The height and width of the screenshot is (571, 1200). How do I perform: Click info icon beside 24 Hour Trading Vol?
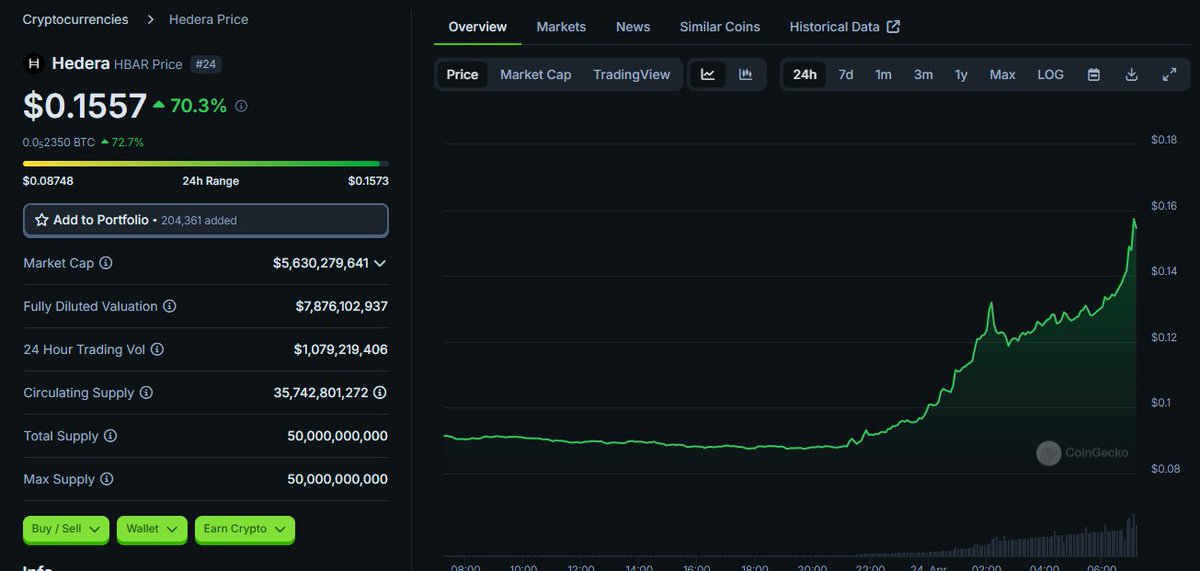click(x=157, y=350)
